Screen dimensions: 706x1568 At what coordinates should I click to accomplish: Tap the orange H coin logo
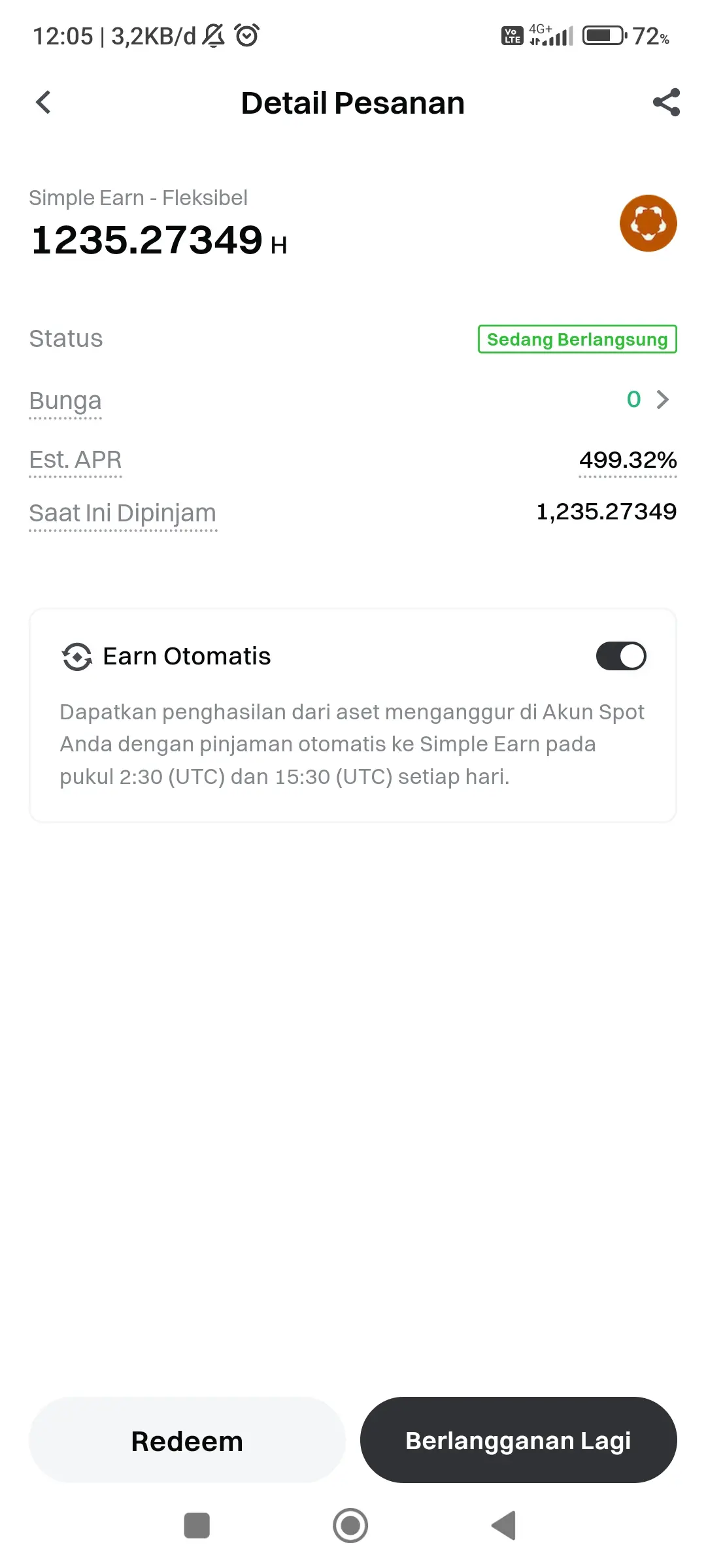648,223
